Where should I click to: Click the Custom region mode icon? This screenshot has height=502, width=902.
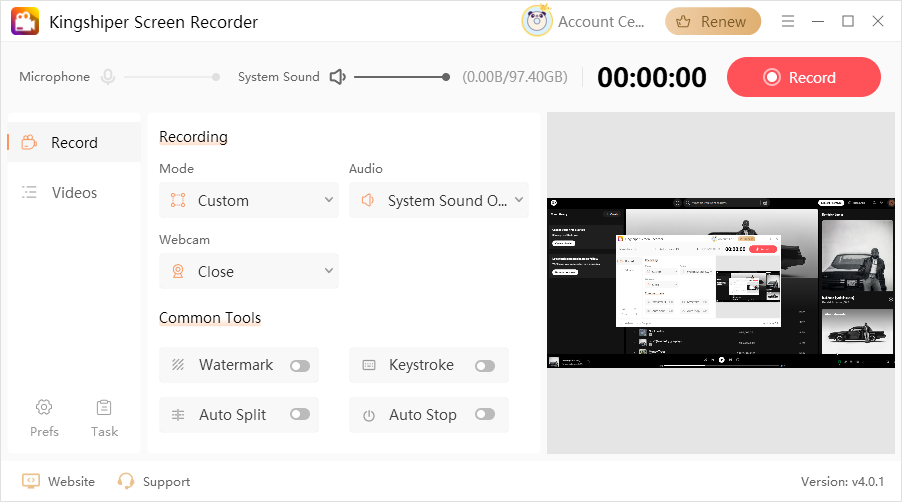[178, 200]
